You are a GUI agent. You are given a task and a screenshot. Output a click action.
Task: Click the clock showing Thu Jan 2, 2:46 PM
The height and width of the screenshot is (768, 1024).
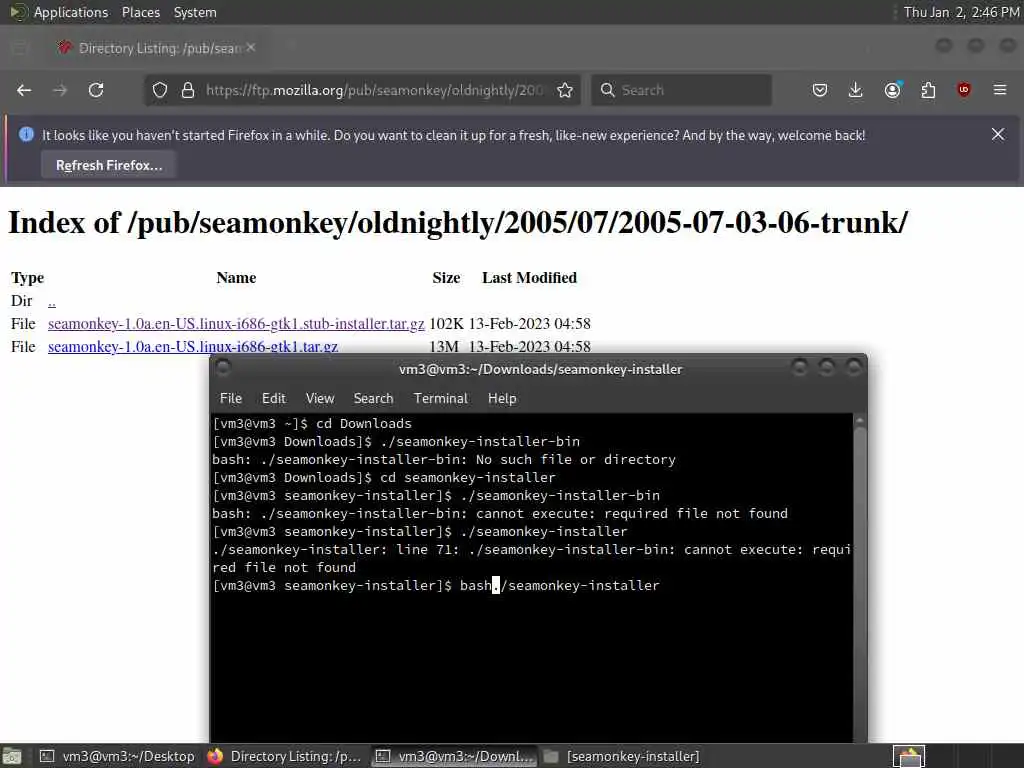pyautogui.click(x=961, y=12)
